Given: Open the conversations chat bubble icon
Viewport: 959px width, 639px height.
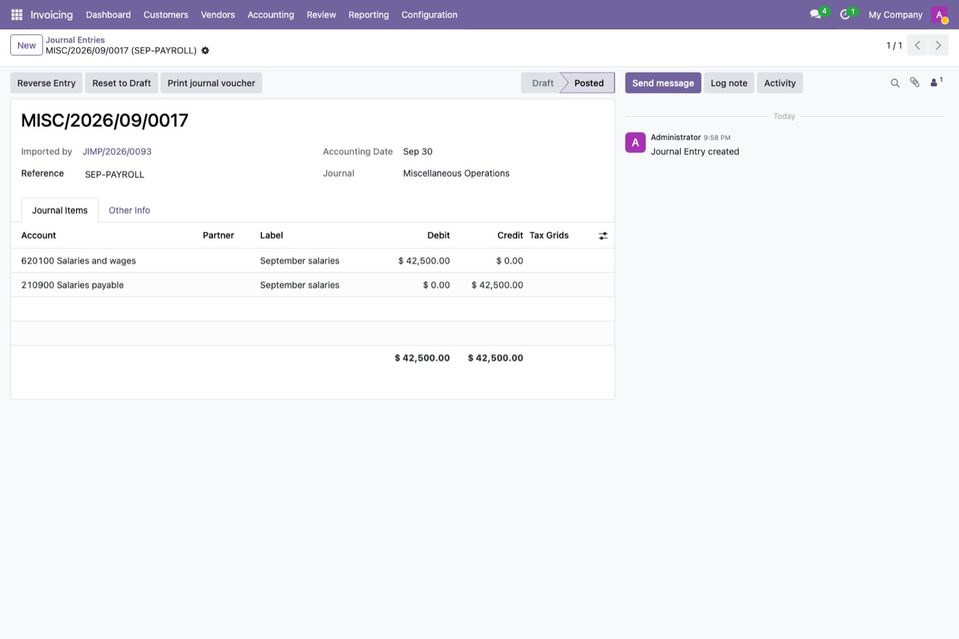Looking at the screenshot, I should pos(816,14).
